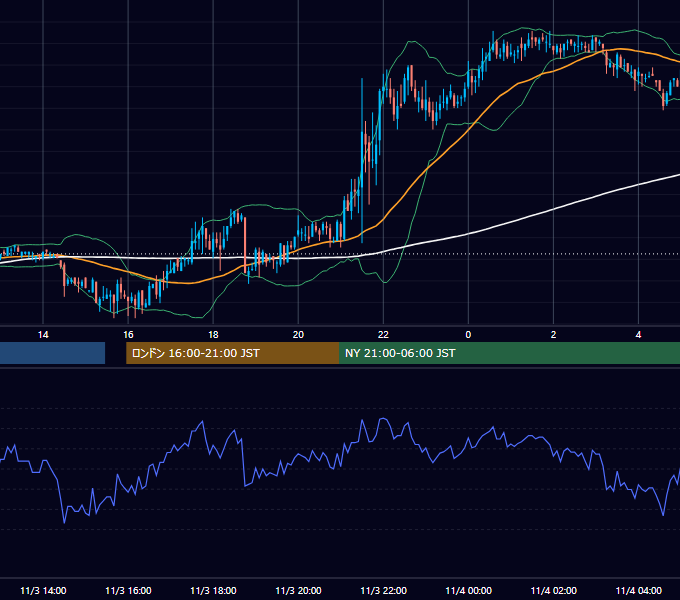Viewport: 680px width, 600px height.
Task: Click the 11/4 02:00 date label
Action: click(x=553, y=590)
